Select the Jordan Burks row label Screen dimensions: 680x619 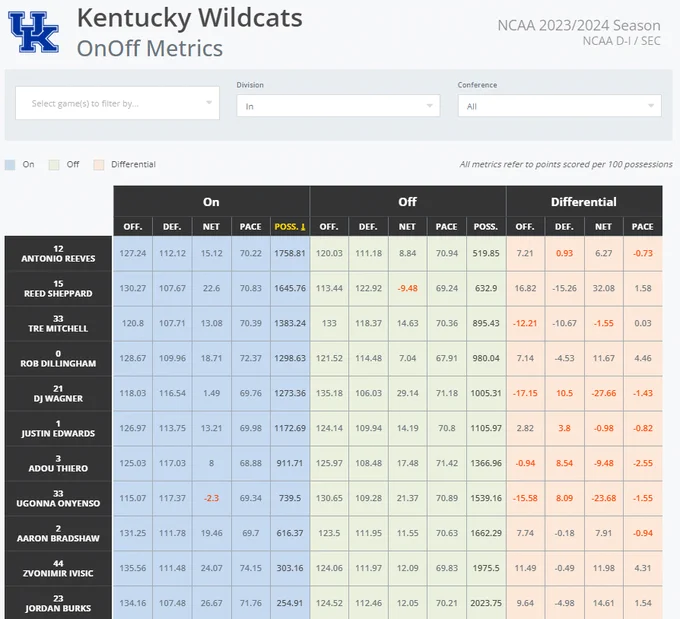pos(58,603)
